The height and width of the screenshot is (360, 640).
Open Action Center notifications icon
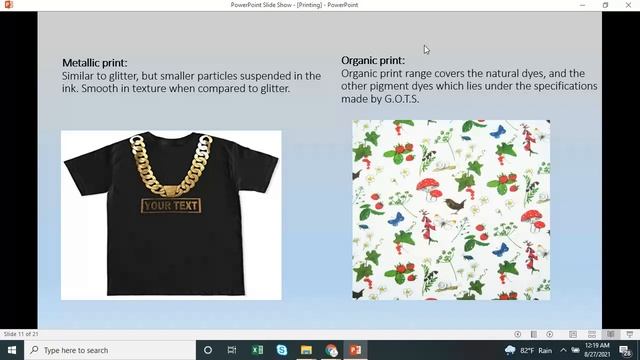625,350
